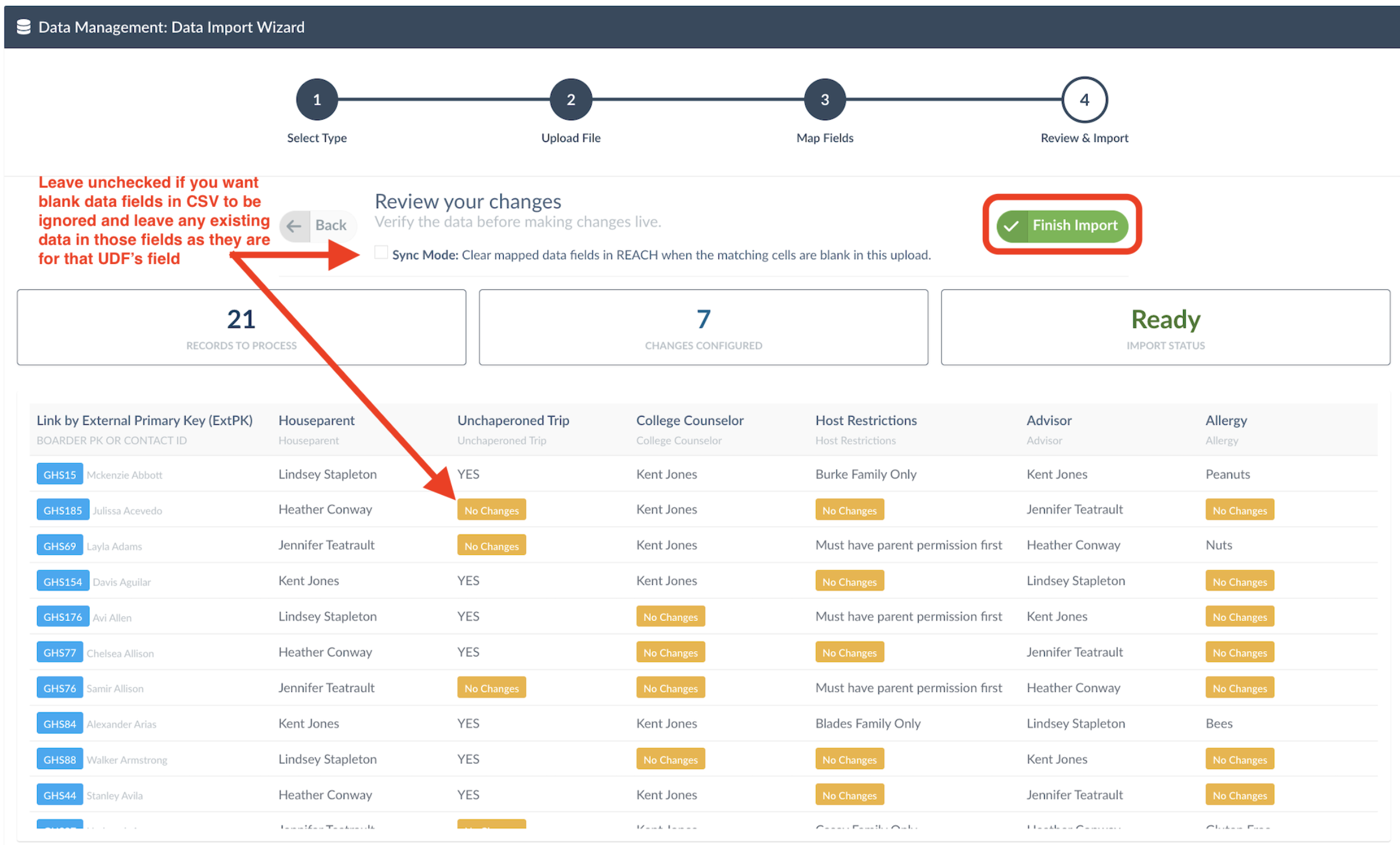
Task: Open the GHS84 Alexander Arias record badge
Action: 60,724
